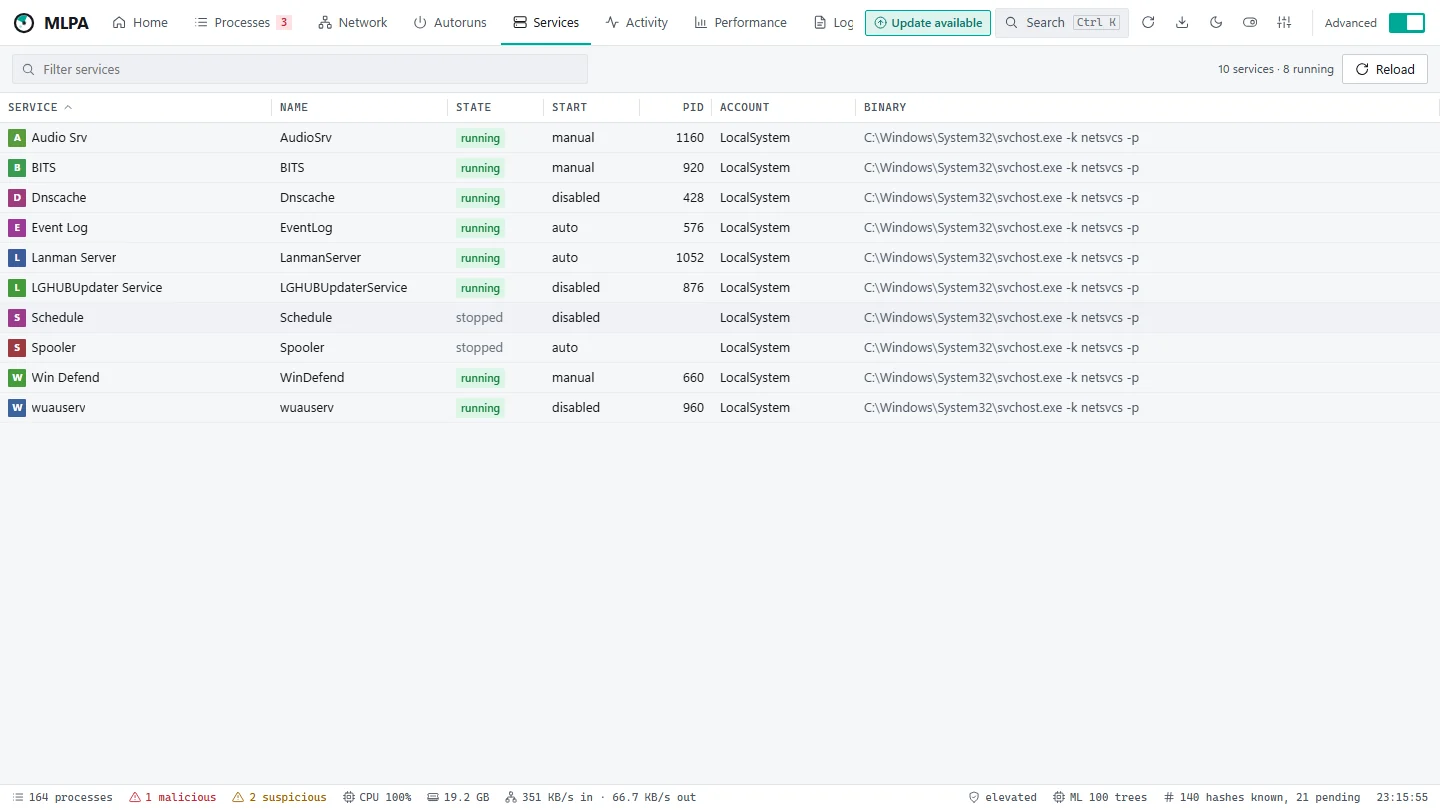Click the W icon beside wuauserv

(x=16, y=408)
